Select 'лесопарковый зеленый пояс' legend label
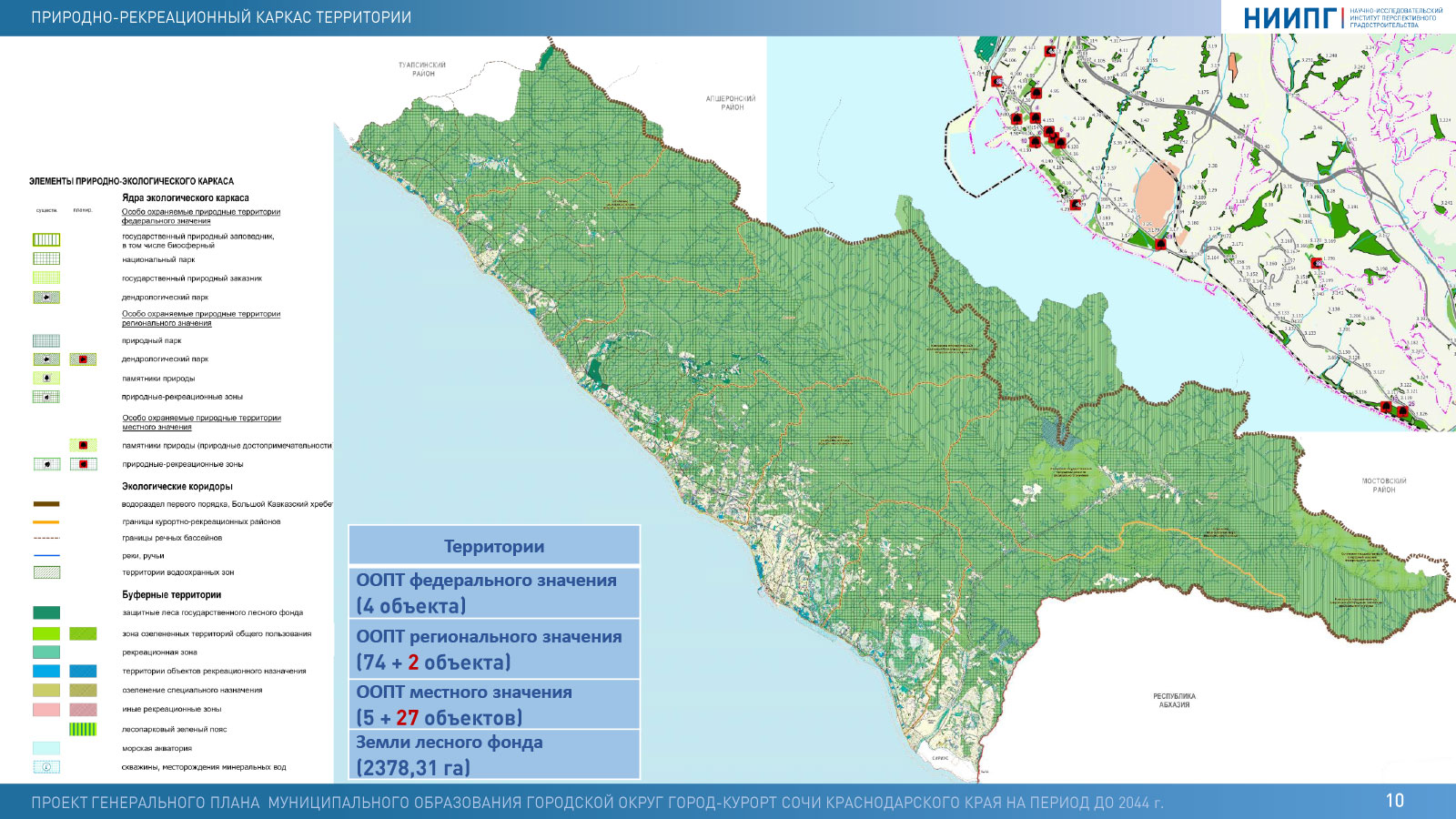Image resolution: width=1456 pixels, height=819 pixels. [x=175, y=730]
